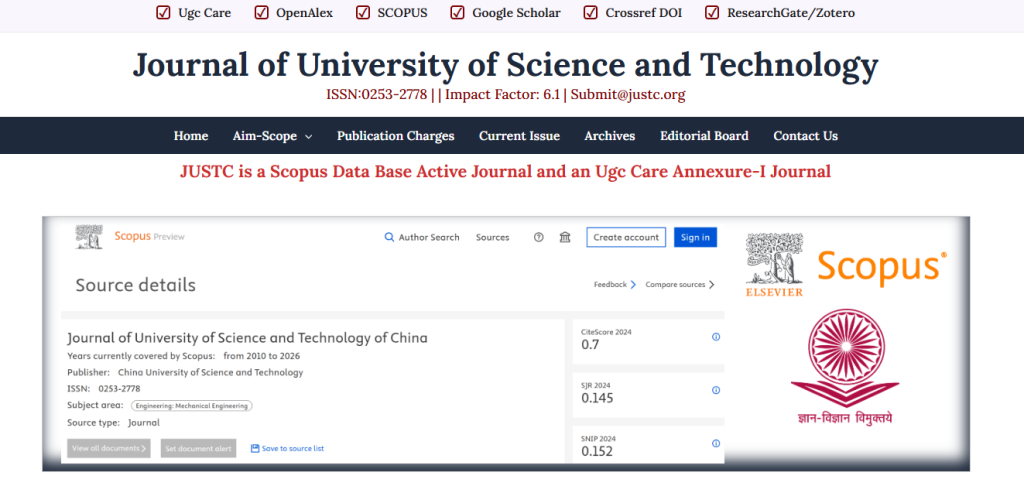Open the Publication Charges page
Viewport: 1024px width, 479px height.
pyautogui.click(x=396, y=136)
